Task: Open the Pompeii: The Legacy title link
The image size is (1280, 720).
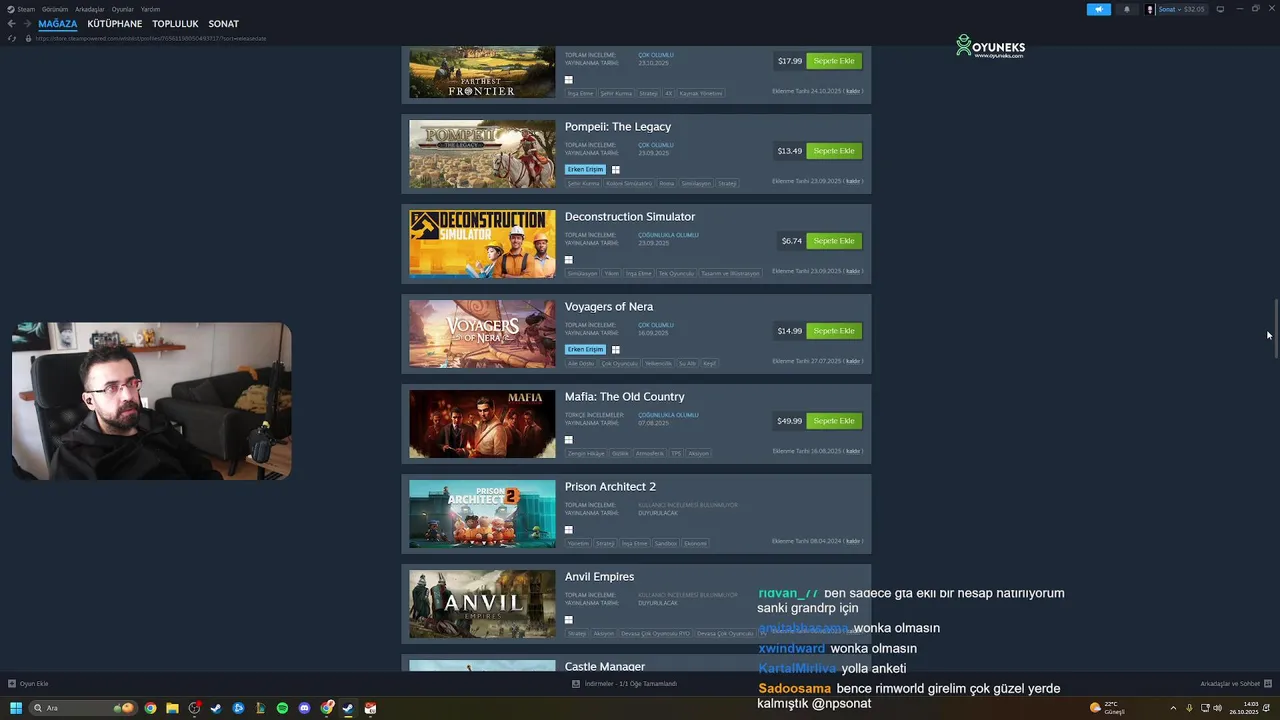Action: click(618, 127)
